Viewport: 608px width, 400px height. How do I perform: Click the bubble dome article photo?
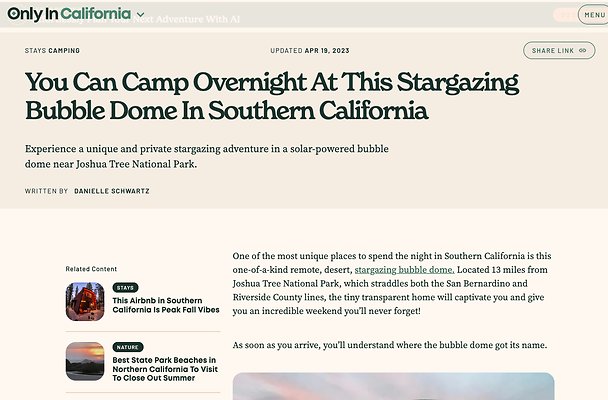(393, 386)
